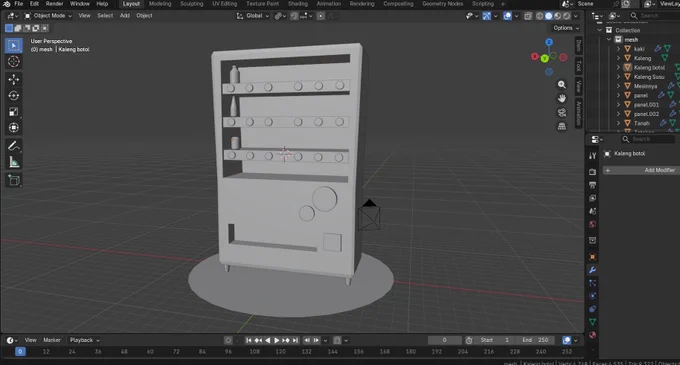Open the View Layer properties tab

[592, 198]
